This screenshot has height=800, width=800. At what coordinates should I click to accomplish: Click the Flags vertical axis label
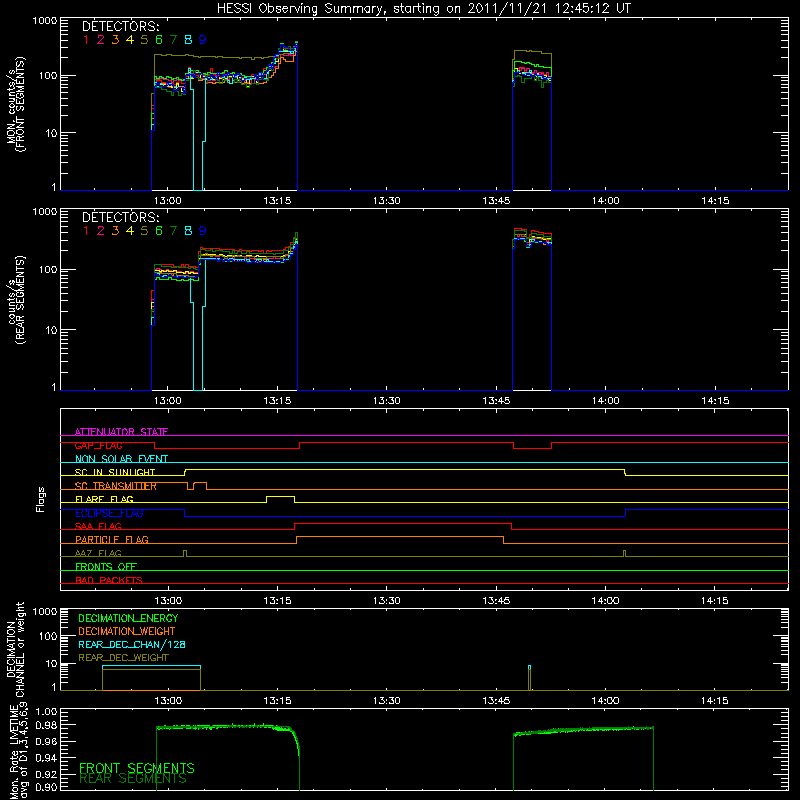pos(41,499)
